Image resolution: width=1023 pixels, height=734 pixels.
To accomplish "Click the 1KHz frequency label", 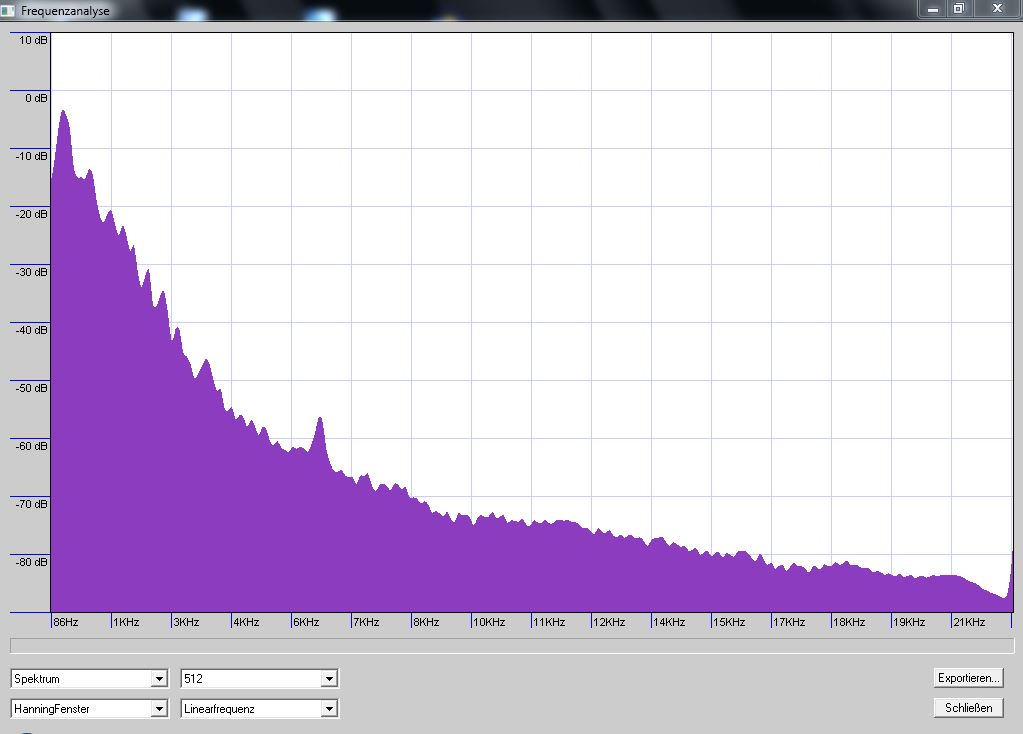I will pos(127,622).
